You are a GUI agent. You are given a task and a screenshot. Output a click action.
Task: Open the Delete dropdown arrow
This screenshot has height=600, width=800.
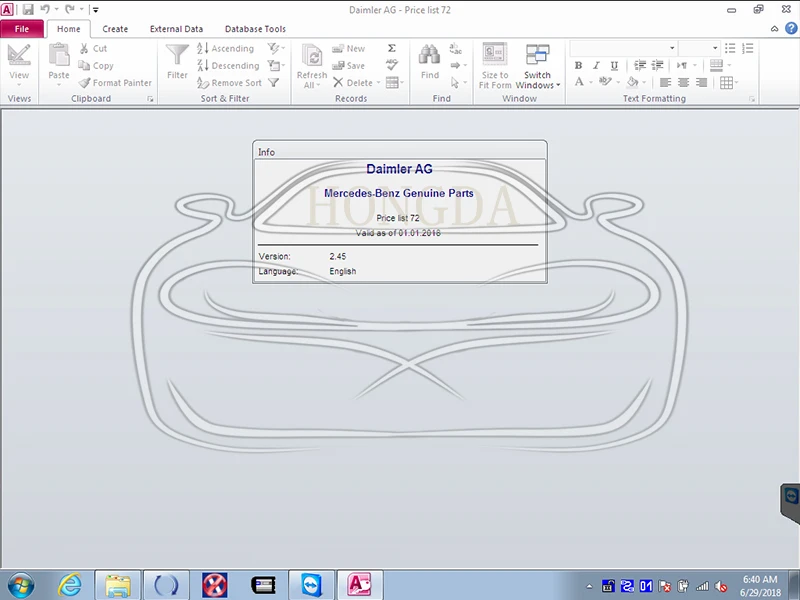379,83
